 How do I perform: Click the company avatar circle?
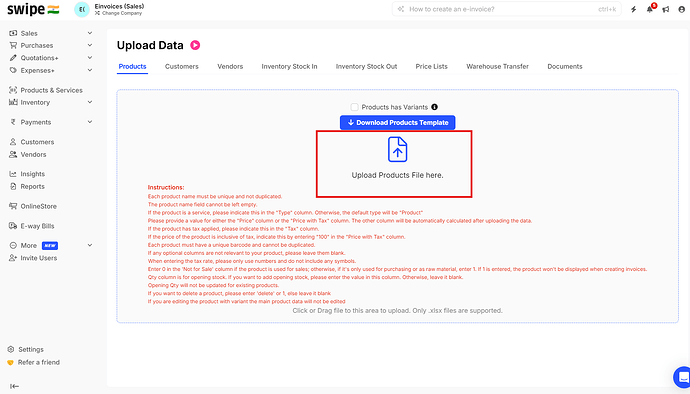click(x=82, y=9)
